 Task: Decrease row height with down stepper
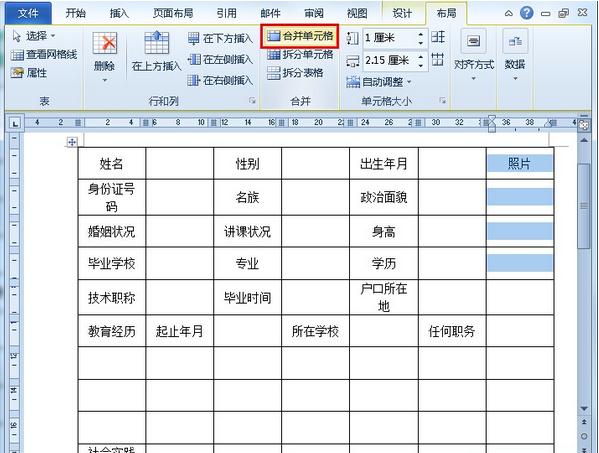pos(421,42)
